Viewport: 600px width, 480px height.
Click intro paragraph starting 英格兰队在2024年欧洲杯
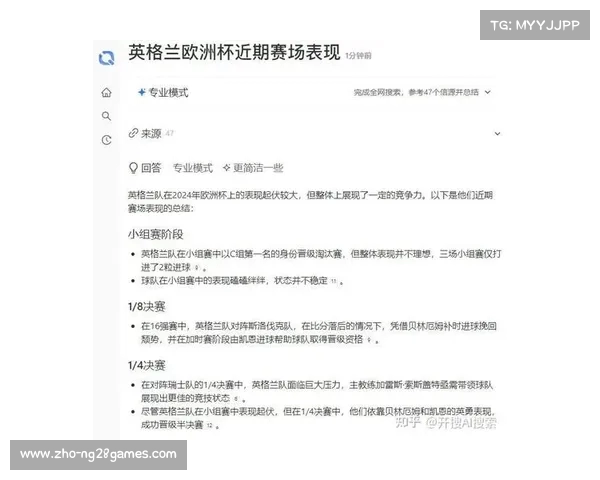point(310,202)
